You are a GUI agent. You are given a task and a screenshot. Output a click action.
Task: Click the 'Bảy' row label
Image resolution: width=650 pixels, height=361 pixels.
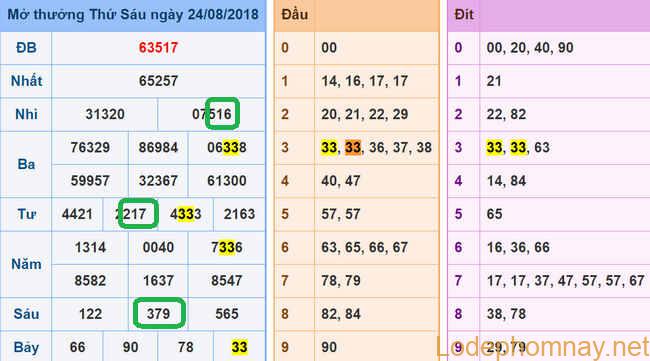tap(26, 347)
